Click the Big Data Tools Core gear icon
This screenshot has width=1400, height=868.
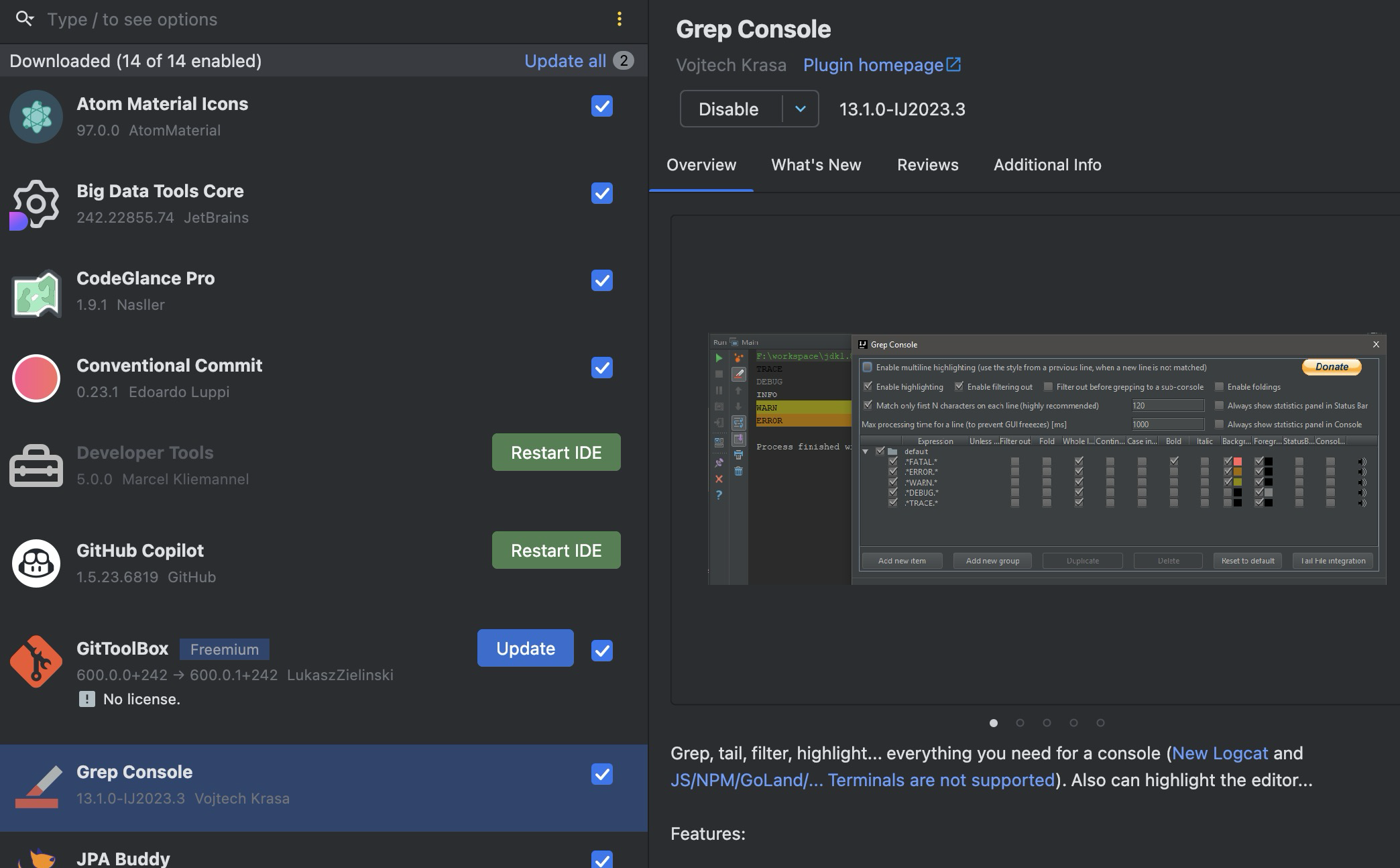[x=35, y=204]
